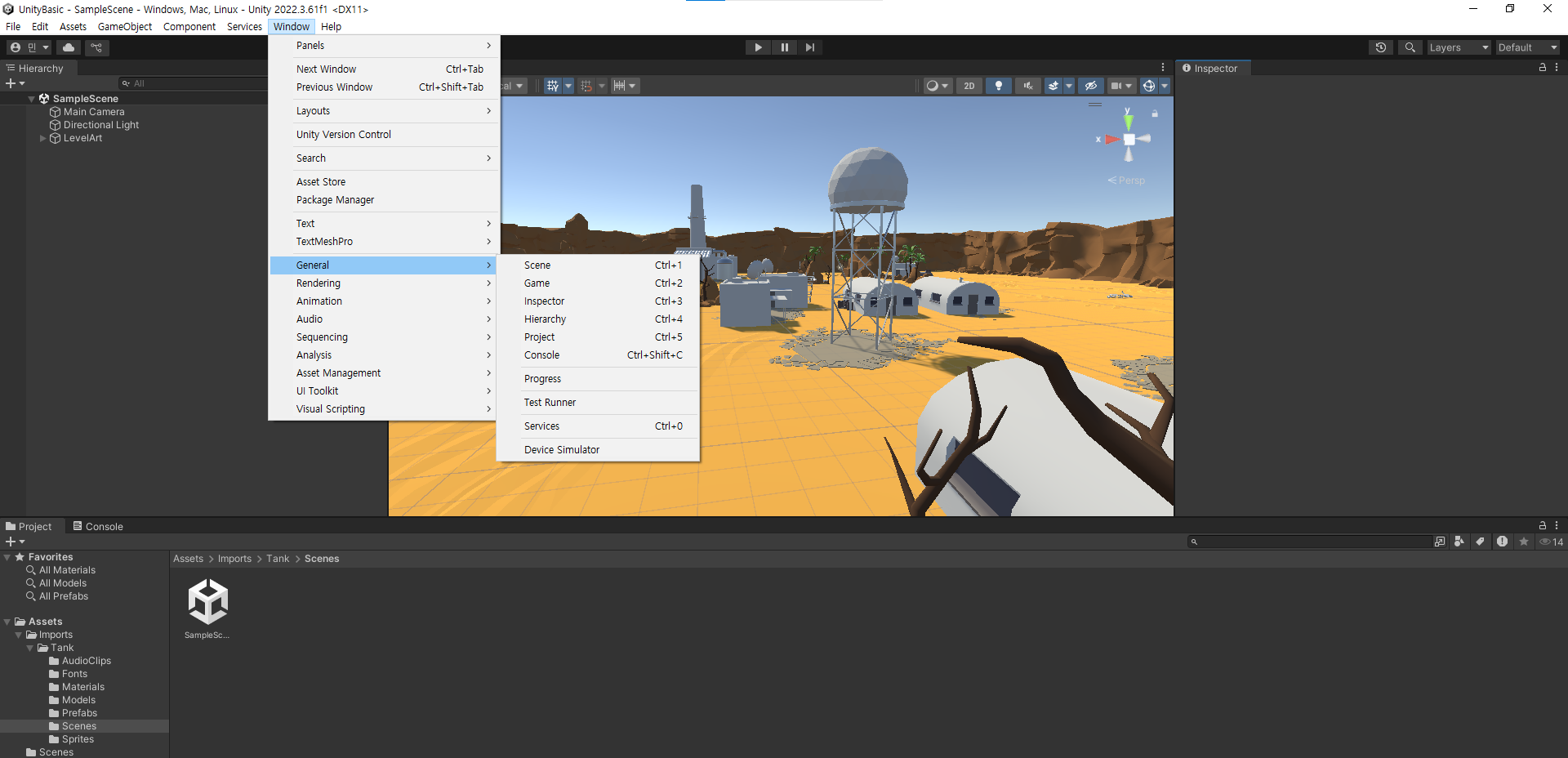Image resolution: width=1568 pixels, height=758 pixels.
Task: Open the Layers dropdown
Action: 1459,47
